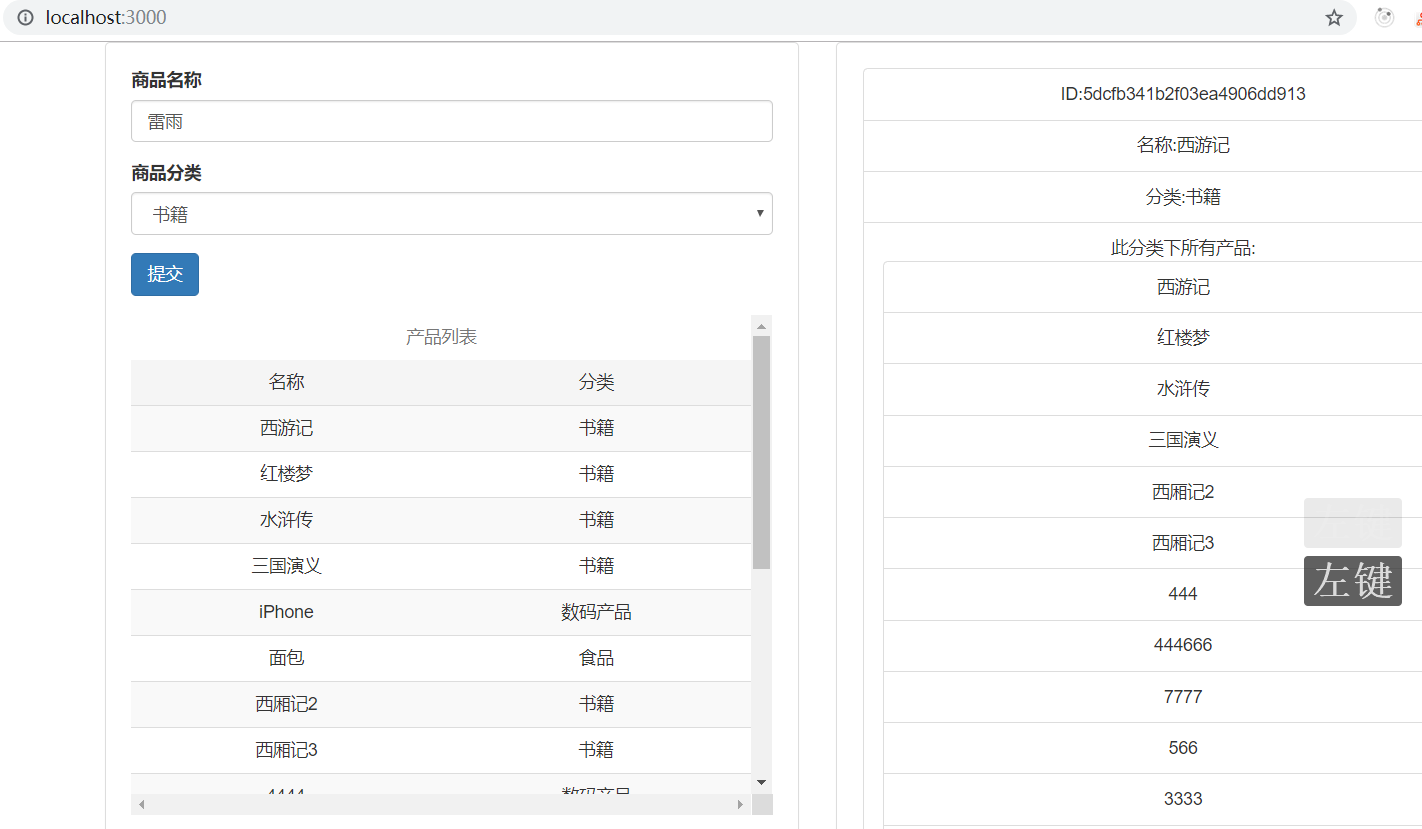Click the orange extension icon at top right

tap(1416, 17)
